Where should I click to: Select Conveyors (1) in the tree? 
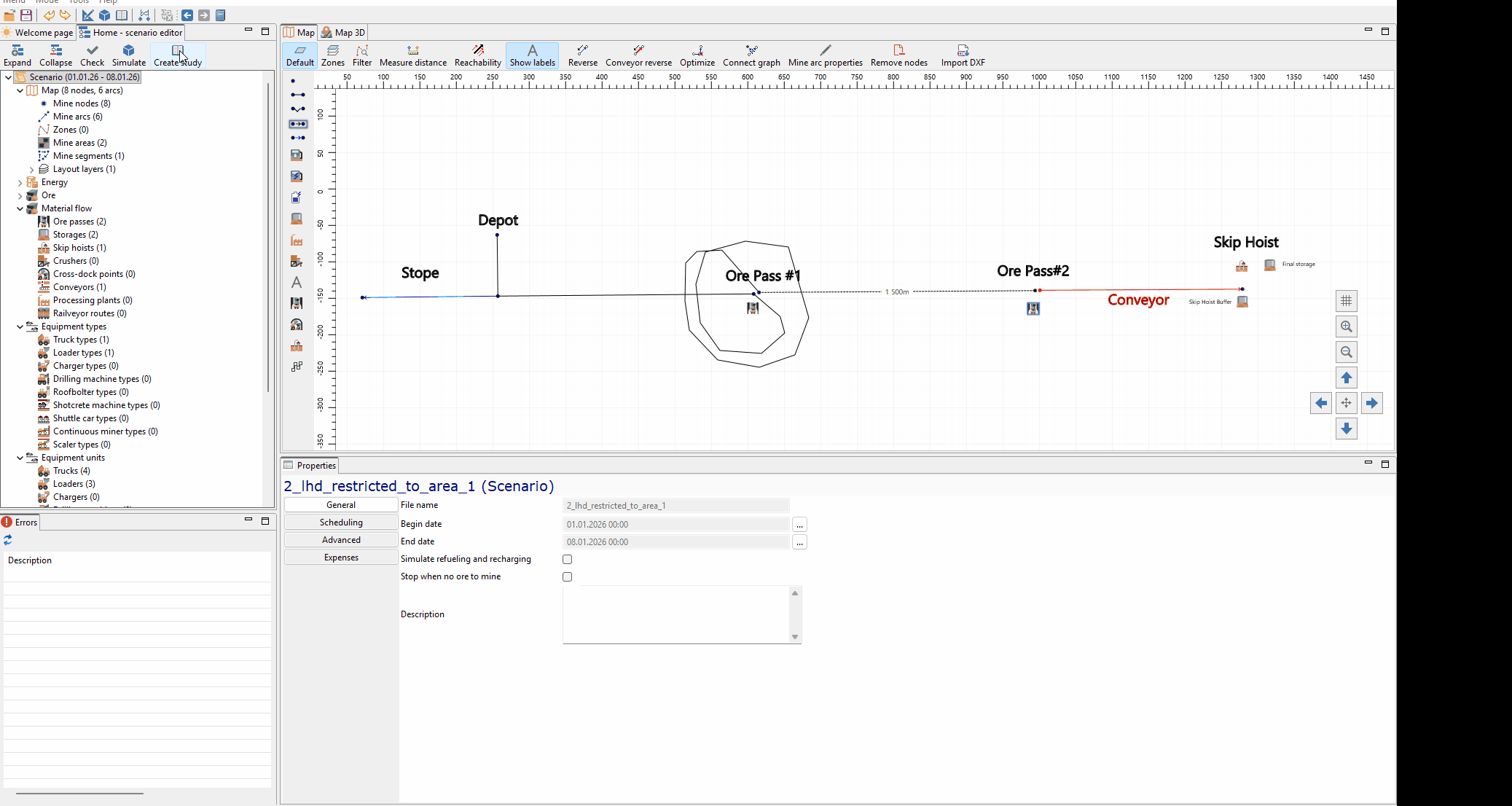click(79, 287)
